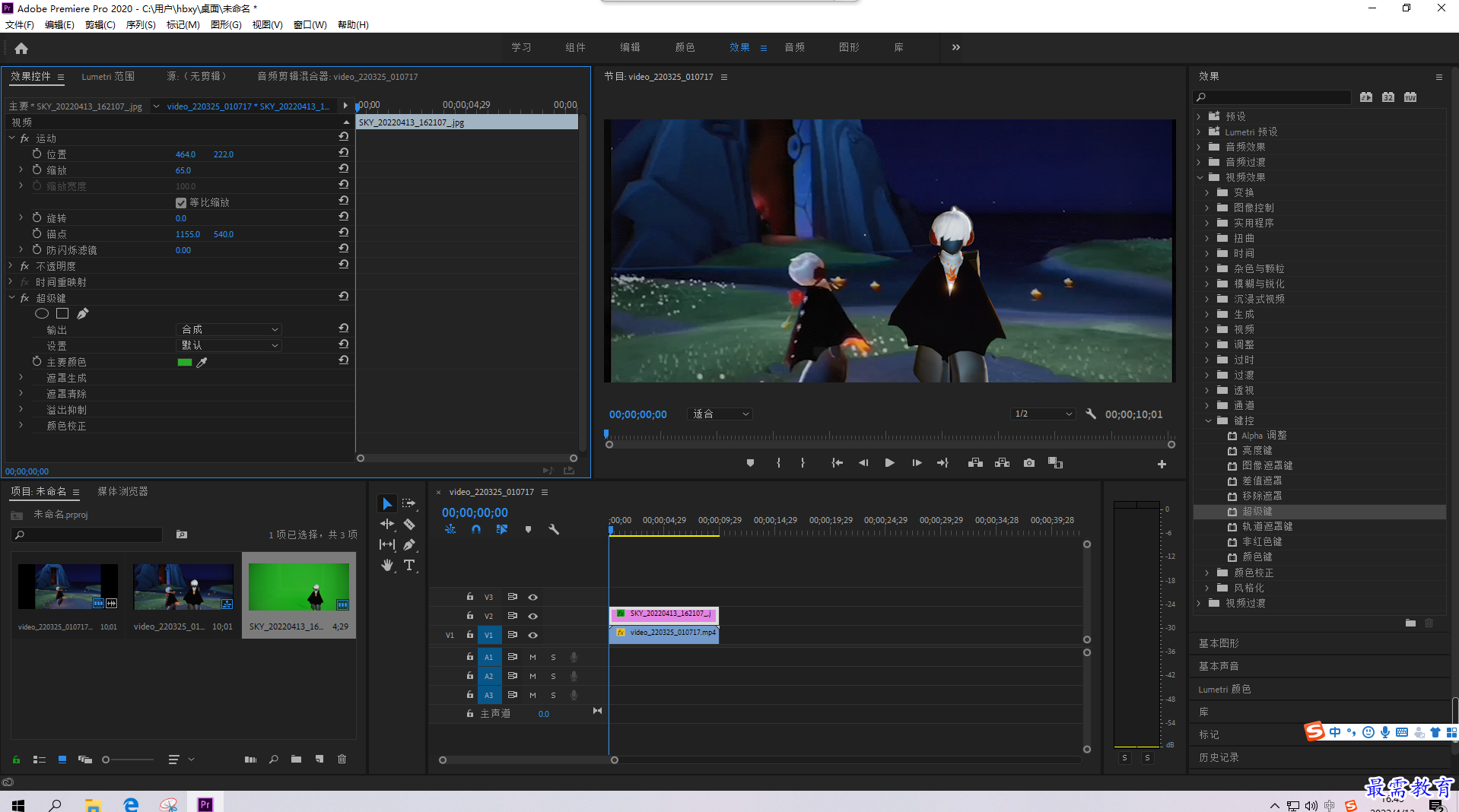Image resolution: width=1459 pixels, height=812 pixels.
Task: Toggle snap in timeline
Action: pyautogui.click(x=476, y=529)
